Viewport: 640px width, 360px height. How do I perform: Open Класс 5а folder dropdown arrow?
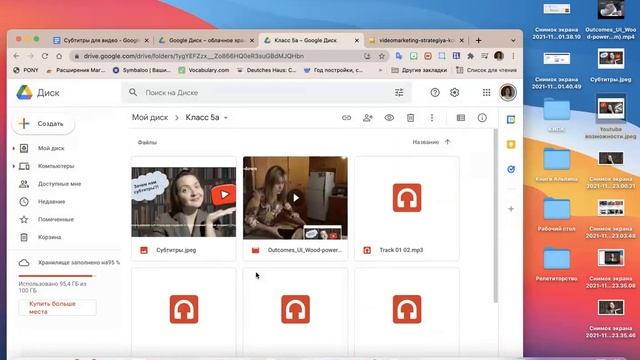point(226,118)
